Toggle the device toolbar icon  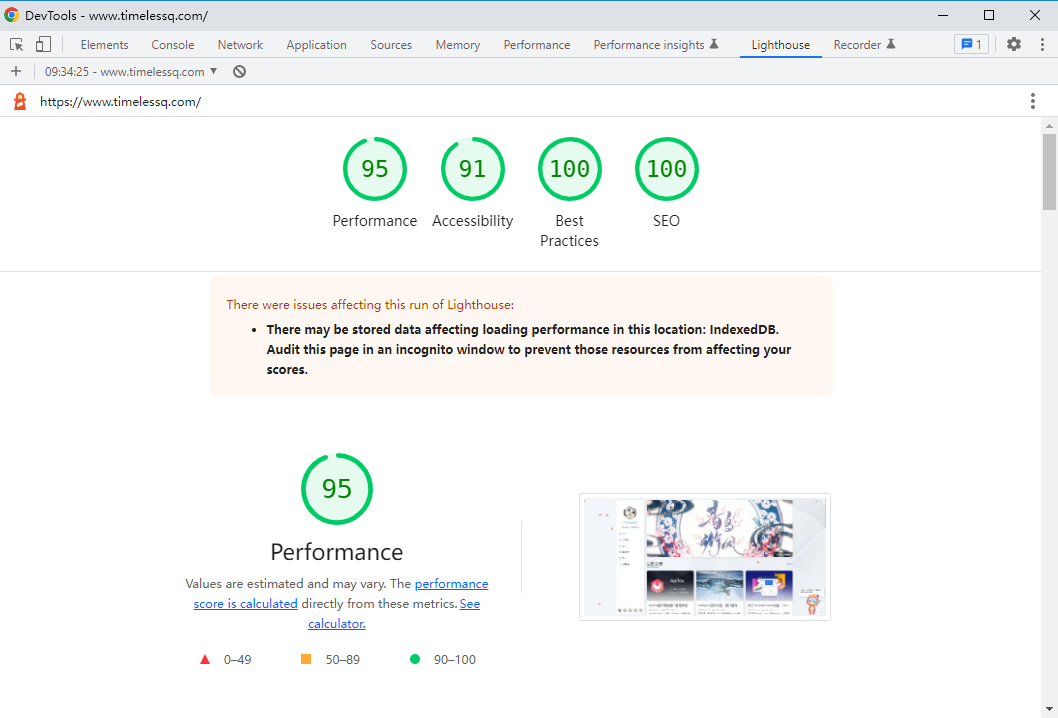[43, 45]
